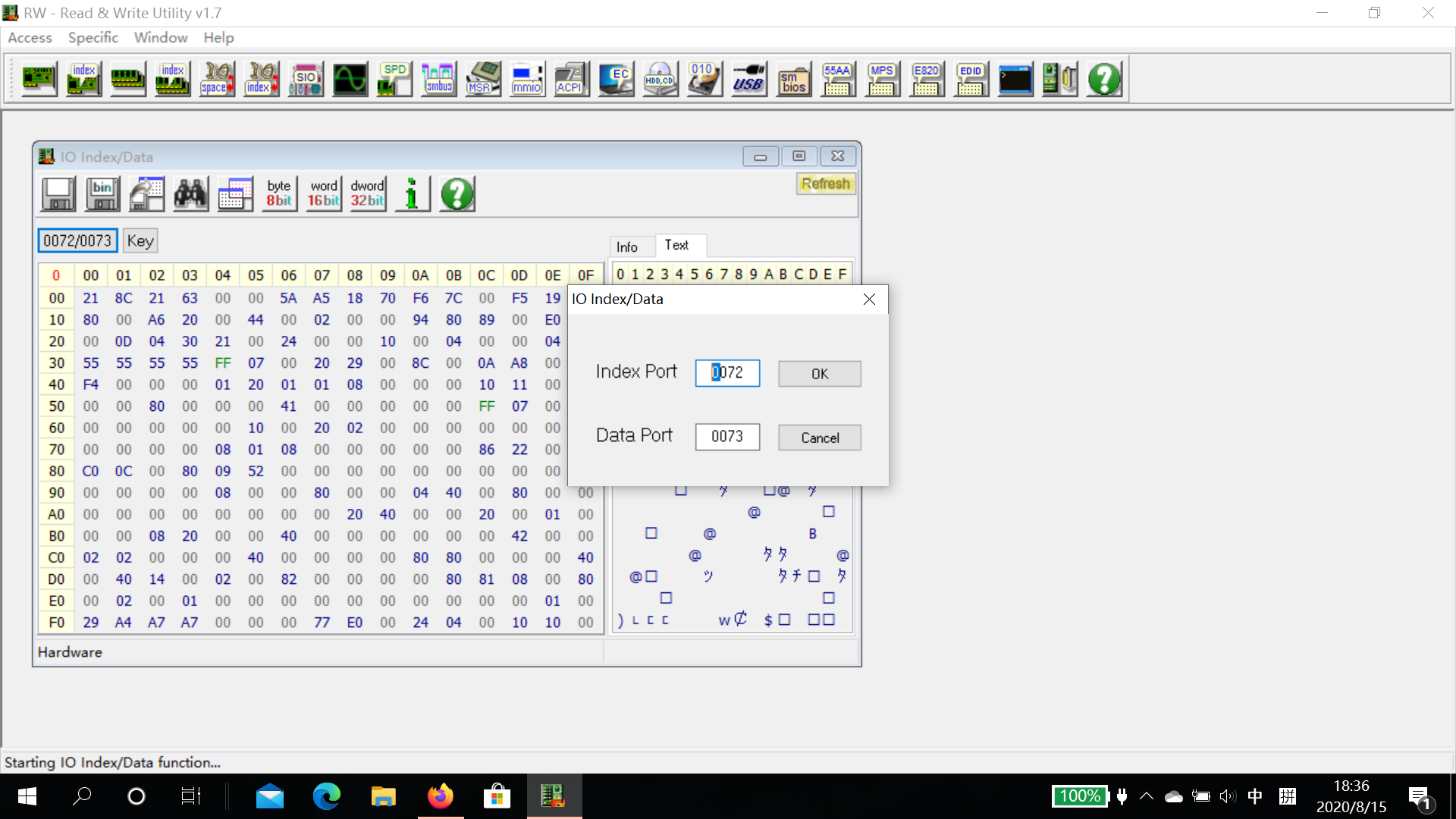Switch view to dword 32bit mode
Viewport: 1456px width, 819px height.
368,193
